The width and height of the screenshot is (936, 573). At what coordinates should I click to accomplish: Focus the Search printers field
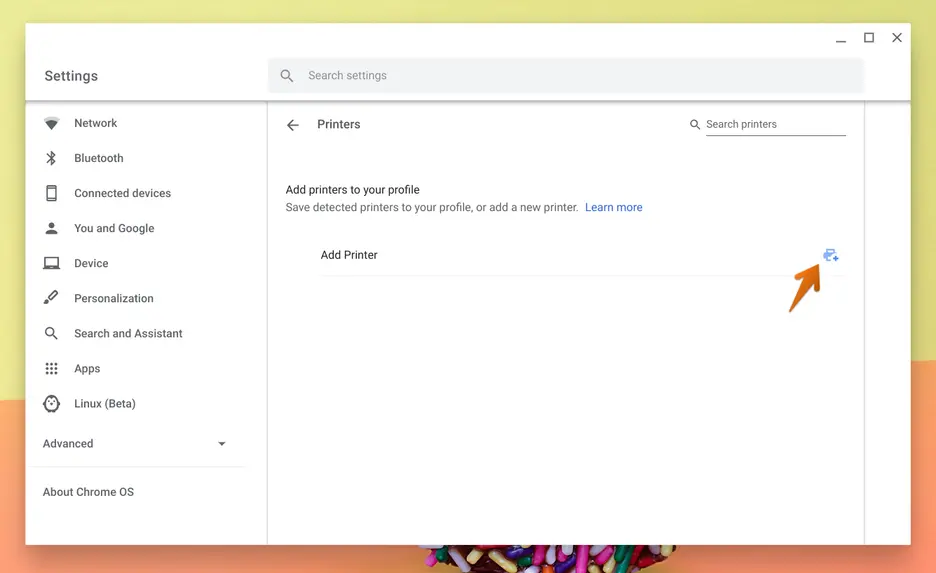[775, 124]
